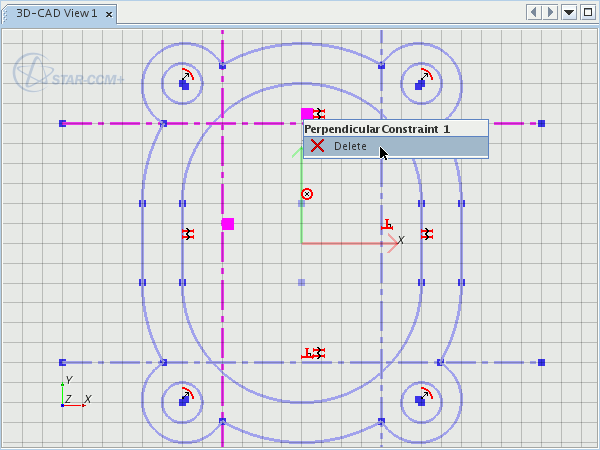Select the magenta square on the top horizontal line
Screen dimensions: 600x450
point(307,114)
